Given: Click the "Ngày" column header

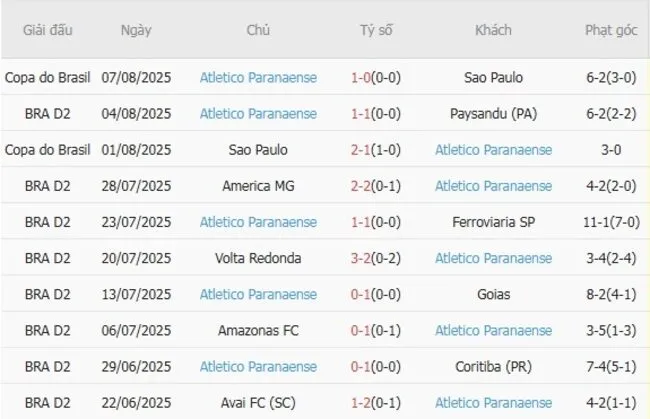Looking at the screenshot, I should [136, 30].
